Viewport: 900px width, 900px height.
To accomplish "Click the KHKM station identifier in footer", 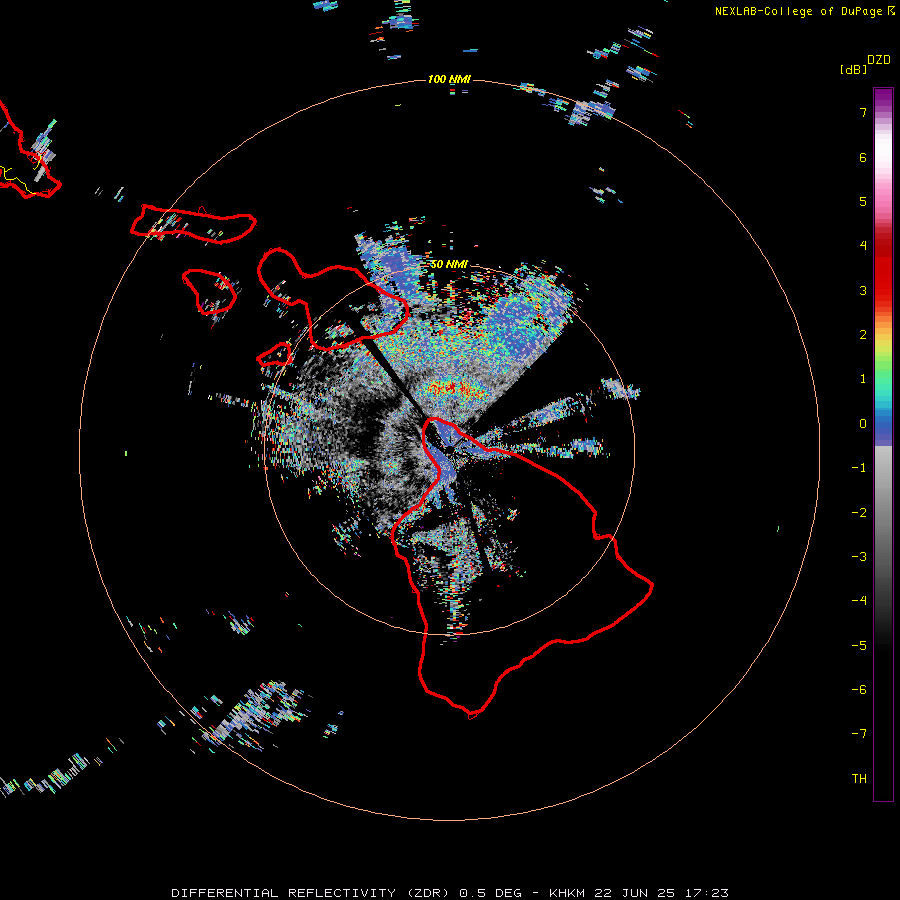I will 567,893.
